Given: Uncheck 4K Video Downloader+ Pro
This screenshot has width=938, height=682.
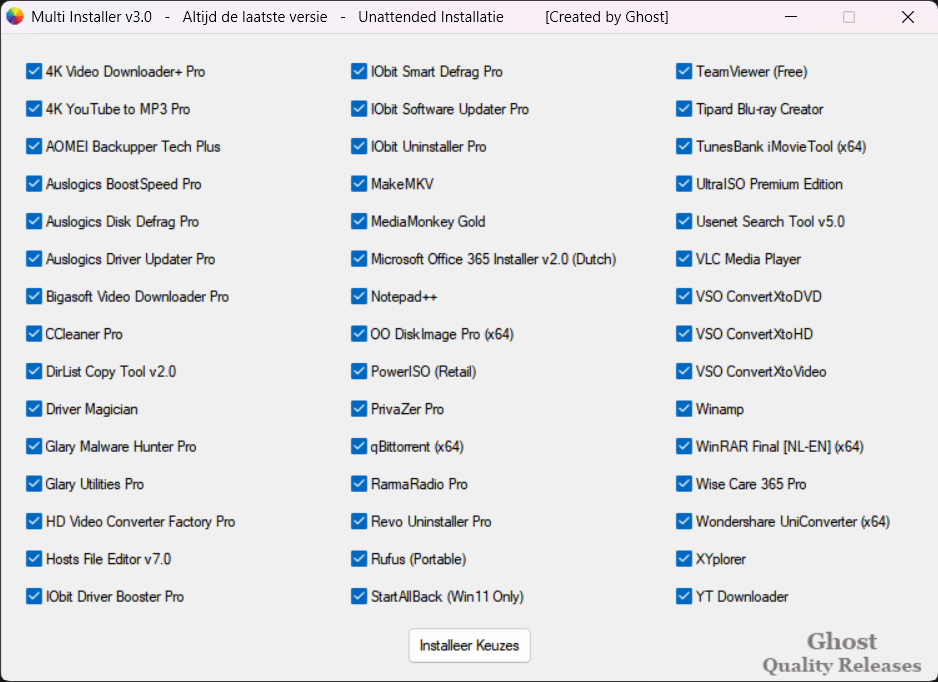Looking at the screenshot, I should [x=34, y=72].
